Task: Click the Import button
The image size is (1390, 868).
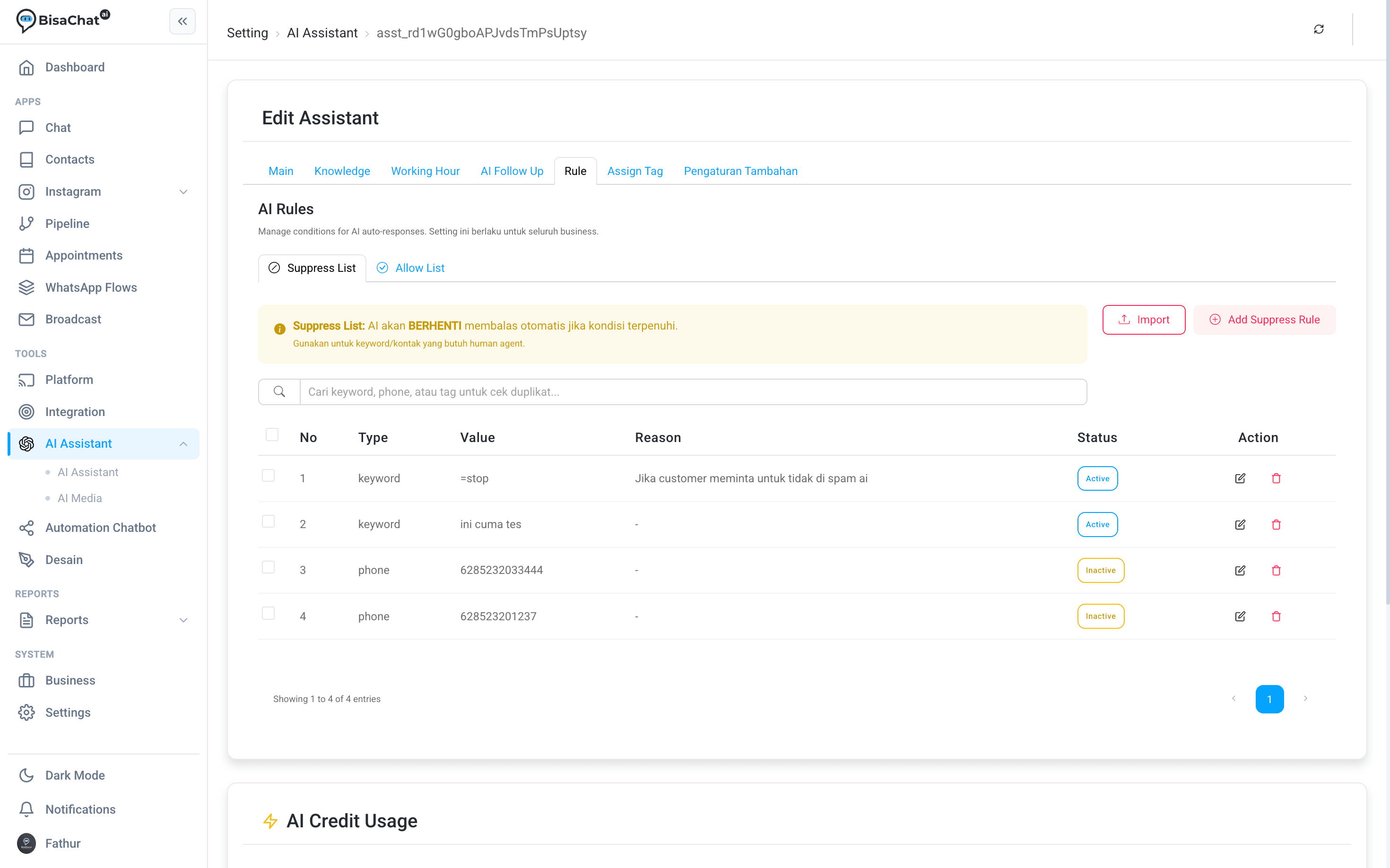Action: [1144, 320]
